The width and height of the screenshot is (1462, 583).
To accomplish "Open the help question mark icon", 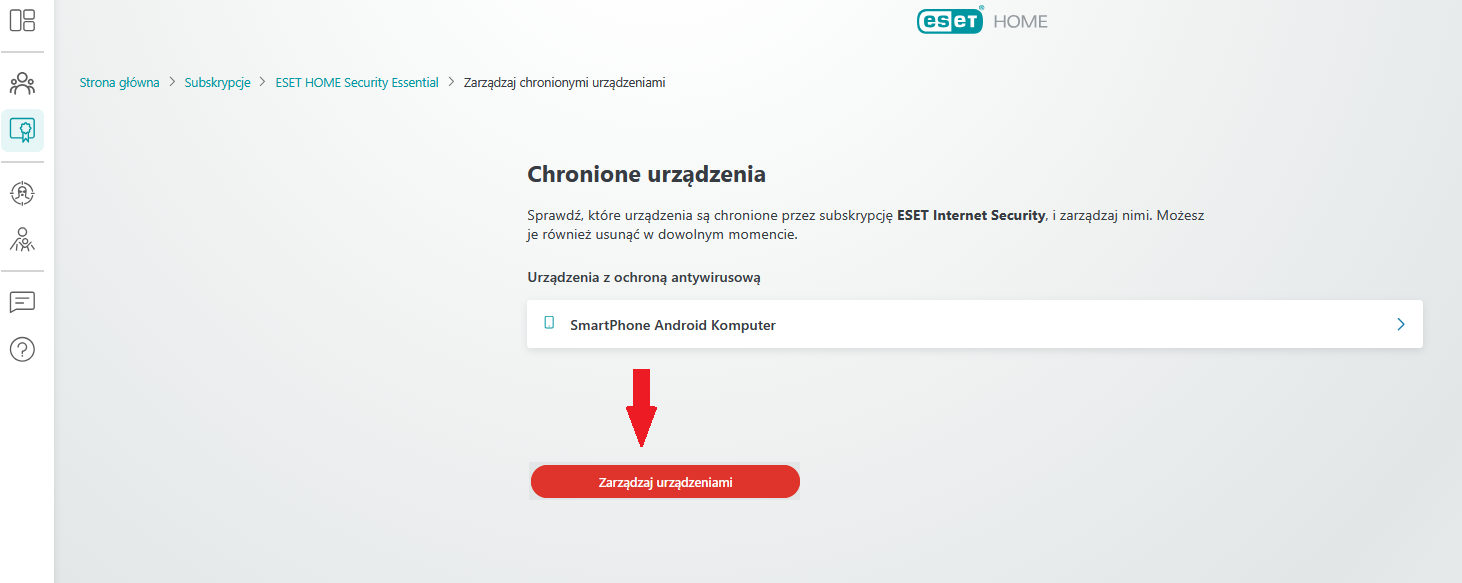I will 22,349.
